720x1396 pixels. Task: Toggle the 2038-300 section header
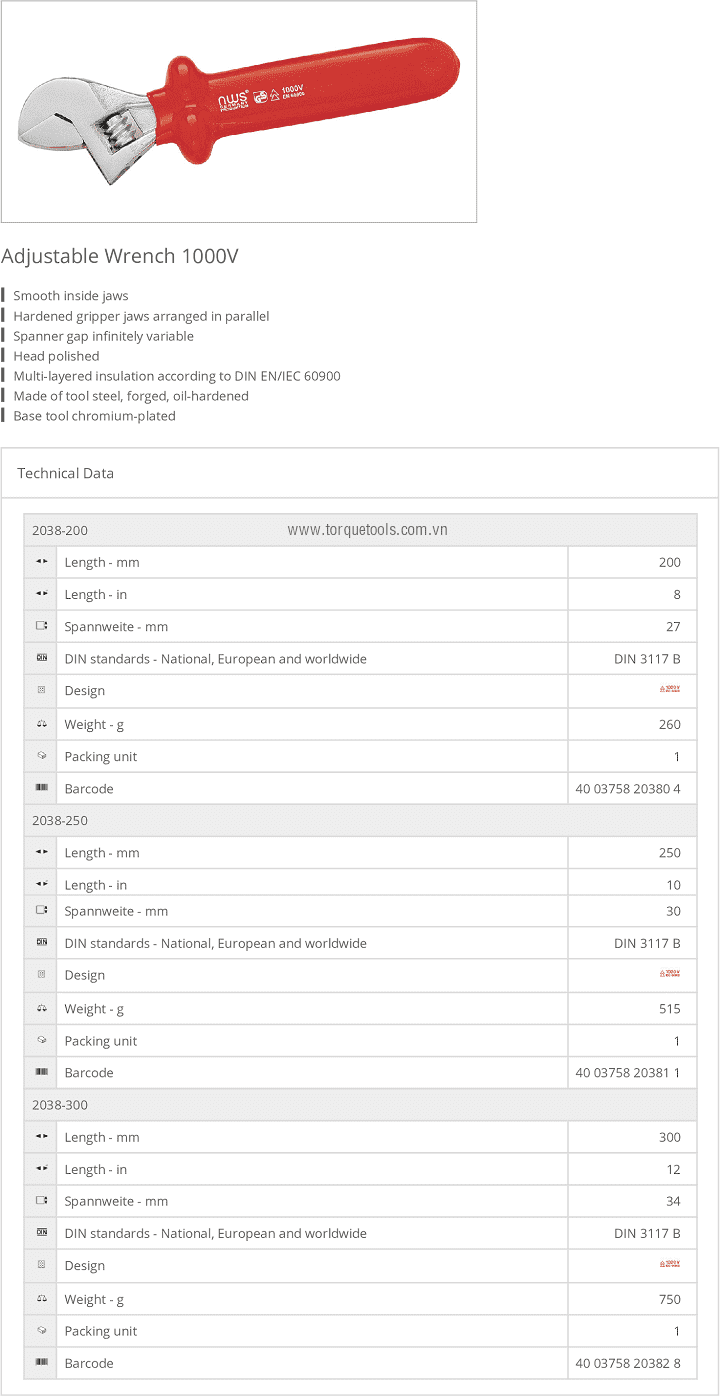point(60,1105)
